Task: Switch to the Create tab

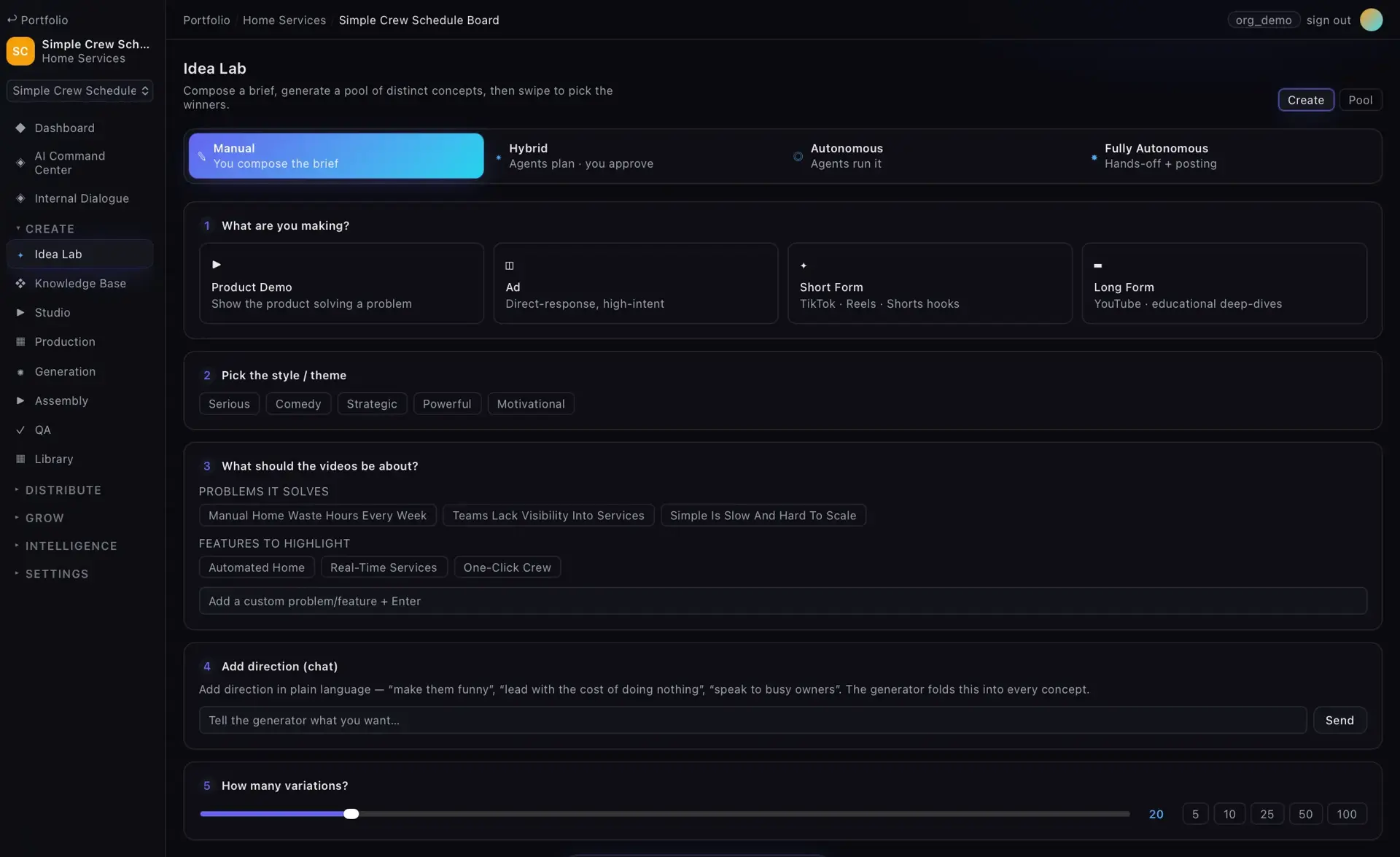Action: click(x=1306, y=100)
